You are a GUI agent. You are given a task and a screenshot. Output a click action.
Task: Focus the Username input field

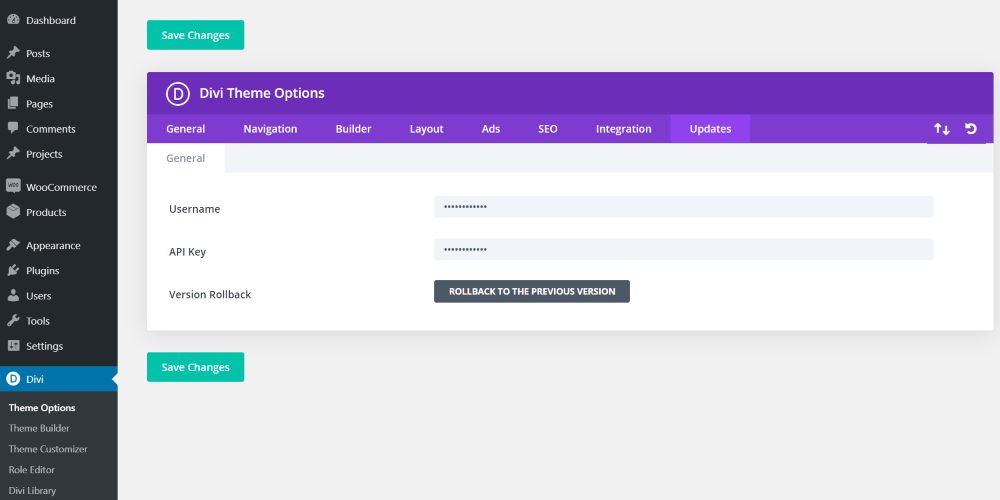[x=684, y=207]
